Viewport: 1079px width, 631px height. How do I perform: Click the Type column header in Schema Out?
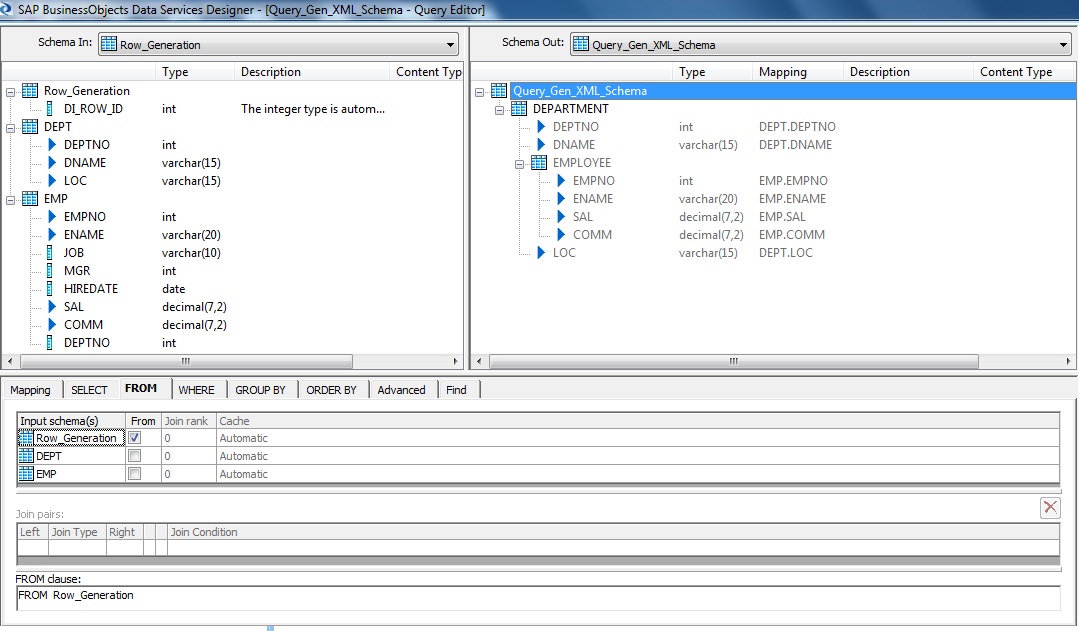pyautogui.click(x=712, y=72)
